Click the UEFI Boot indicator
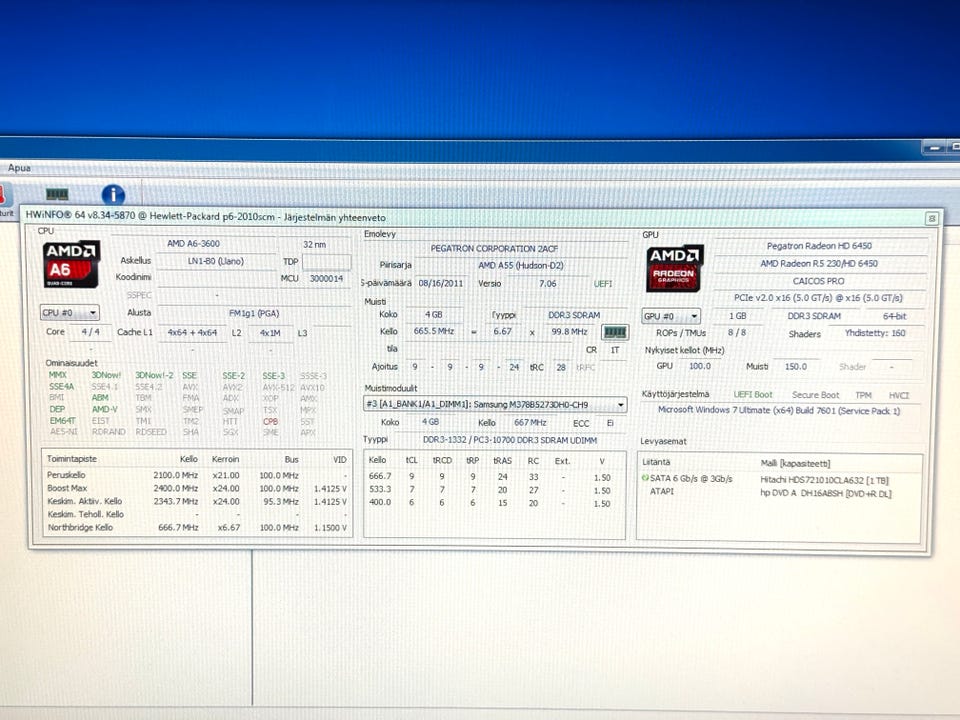This screenshot has width=960, height=720. point(753,395)
